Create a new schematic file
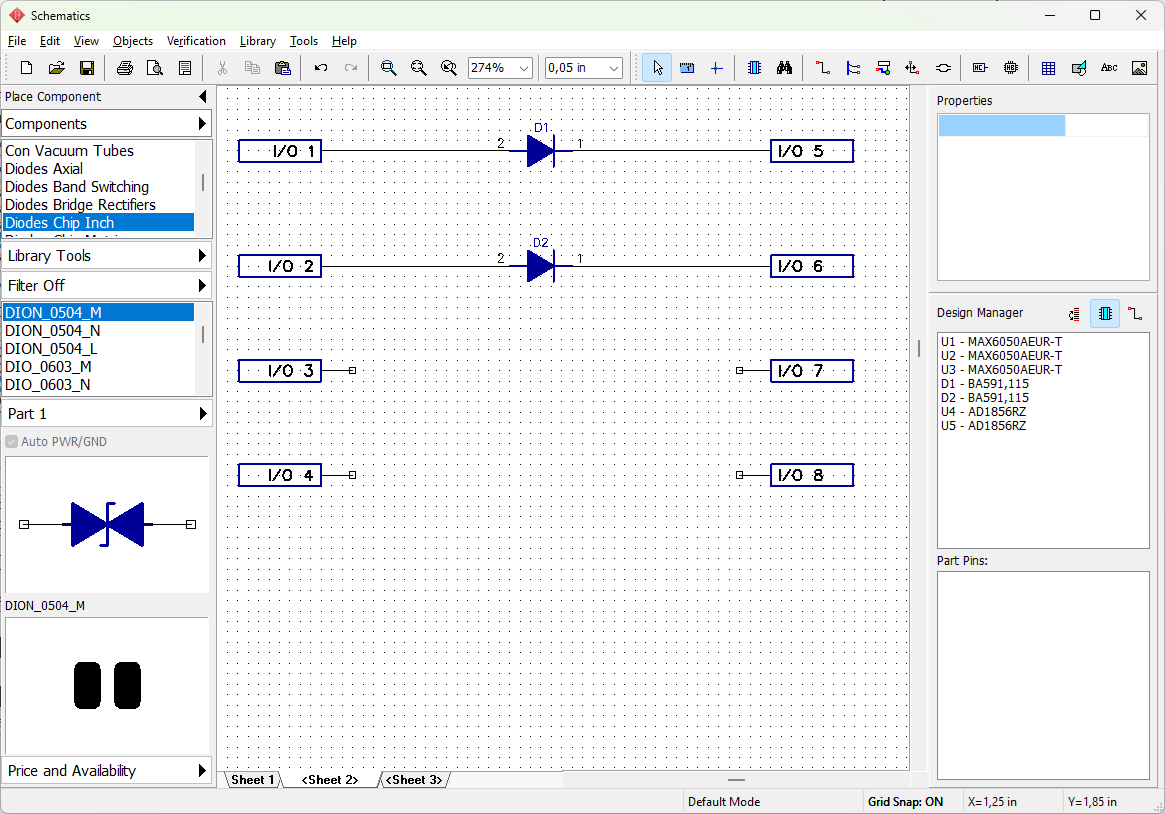1165x814 pixels. click(x=26, y=68)
